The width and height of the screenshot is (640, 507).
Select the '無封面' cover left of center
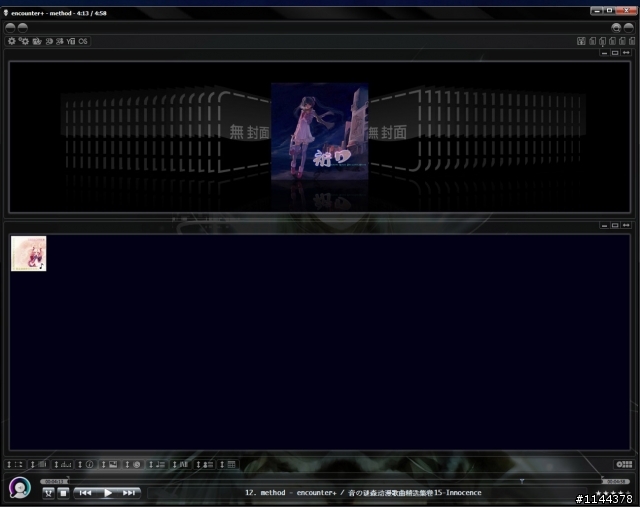point(245,132)
